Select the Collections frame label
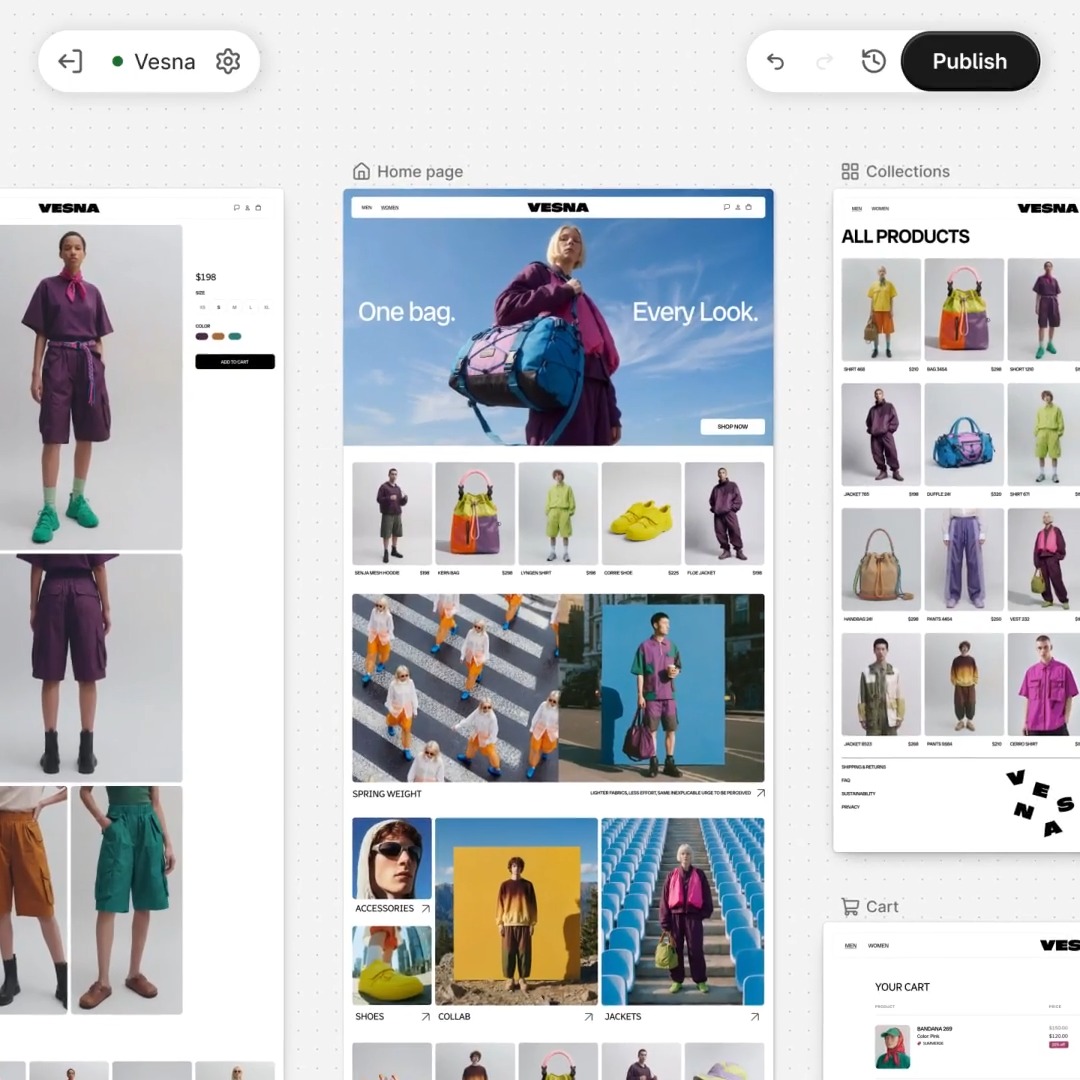Screen dimensions: 1080x1080 point(907,172)
